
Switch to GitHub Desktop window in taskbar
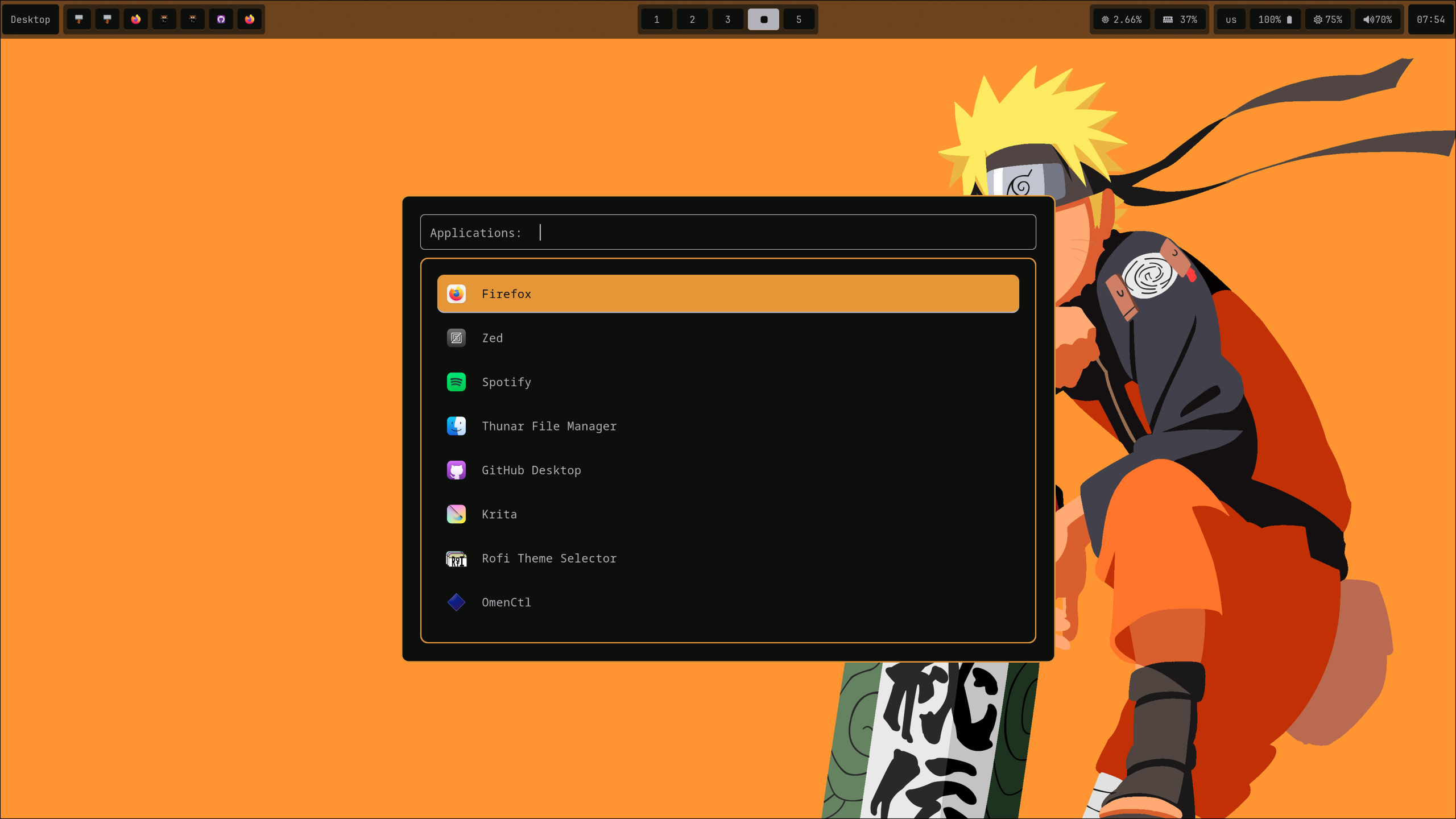221,19
